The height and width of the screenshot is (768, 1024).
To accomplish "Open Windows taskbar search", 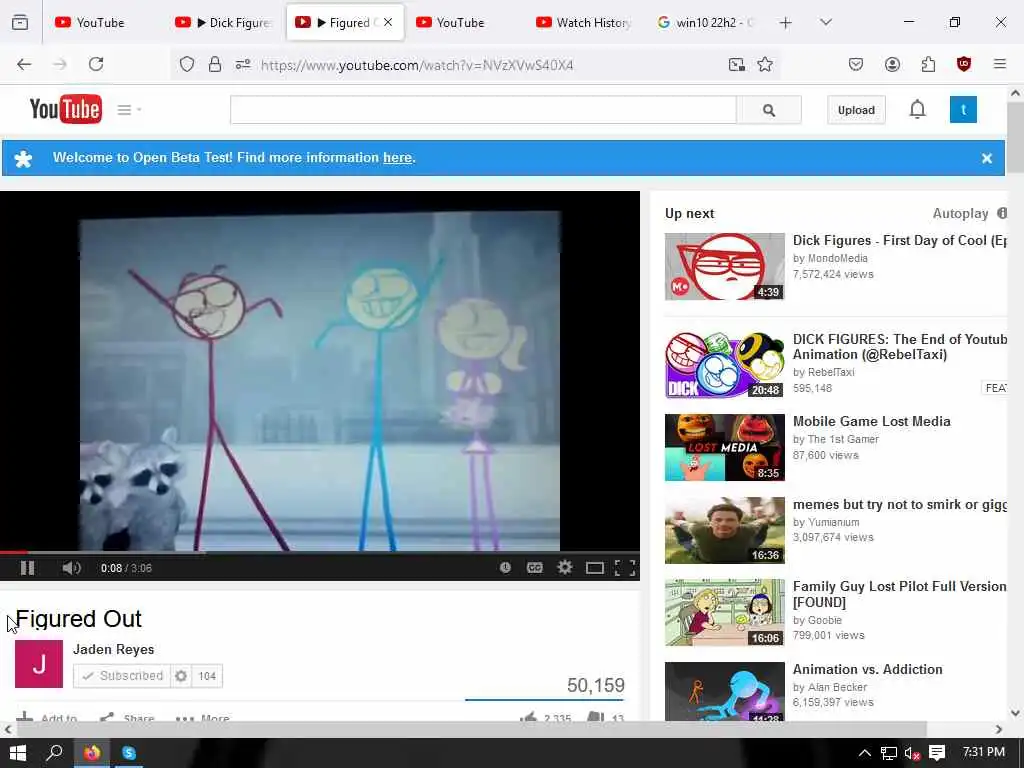I will tap(55, 753).
